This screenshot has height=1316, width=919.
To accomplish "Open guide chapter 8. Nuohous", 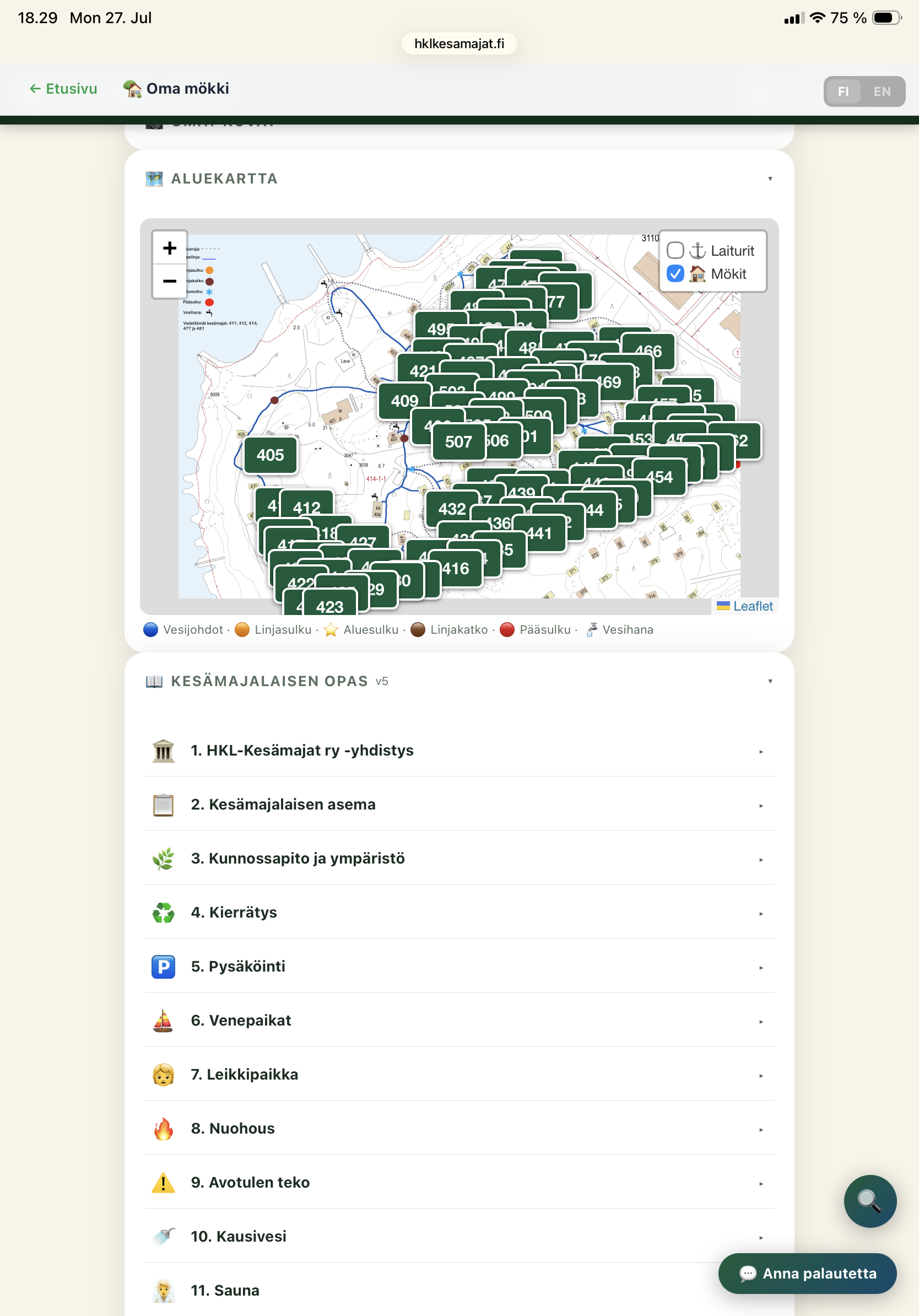I will 459,1129.
